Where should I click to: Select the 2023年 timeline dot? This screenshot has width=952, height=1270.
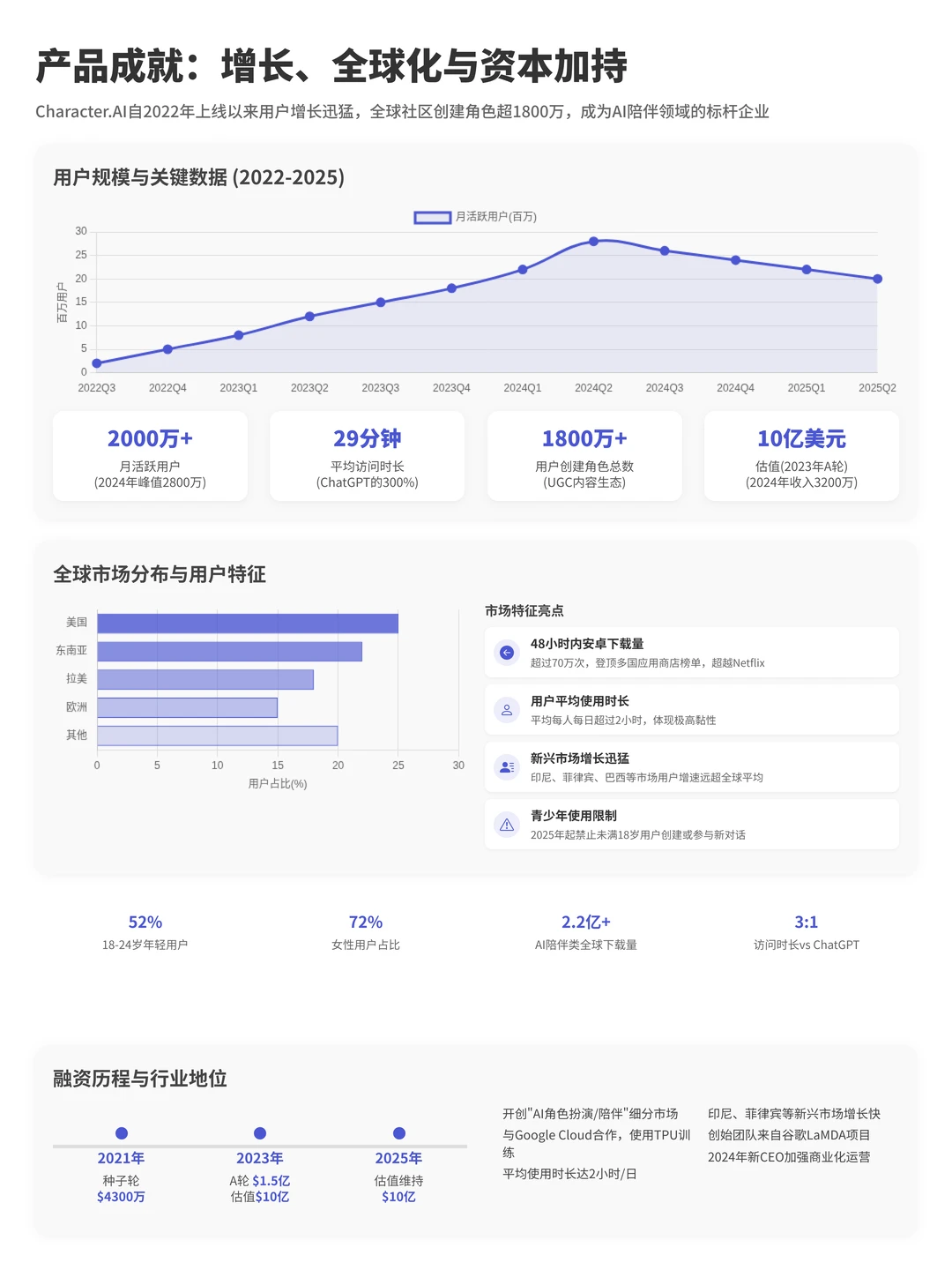pos(260,1133)
